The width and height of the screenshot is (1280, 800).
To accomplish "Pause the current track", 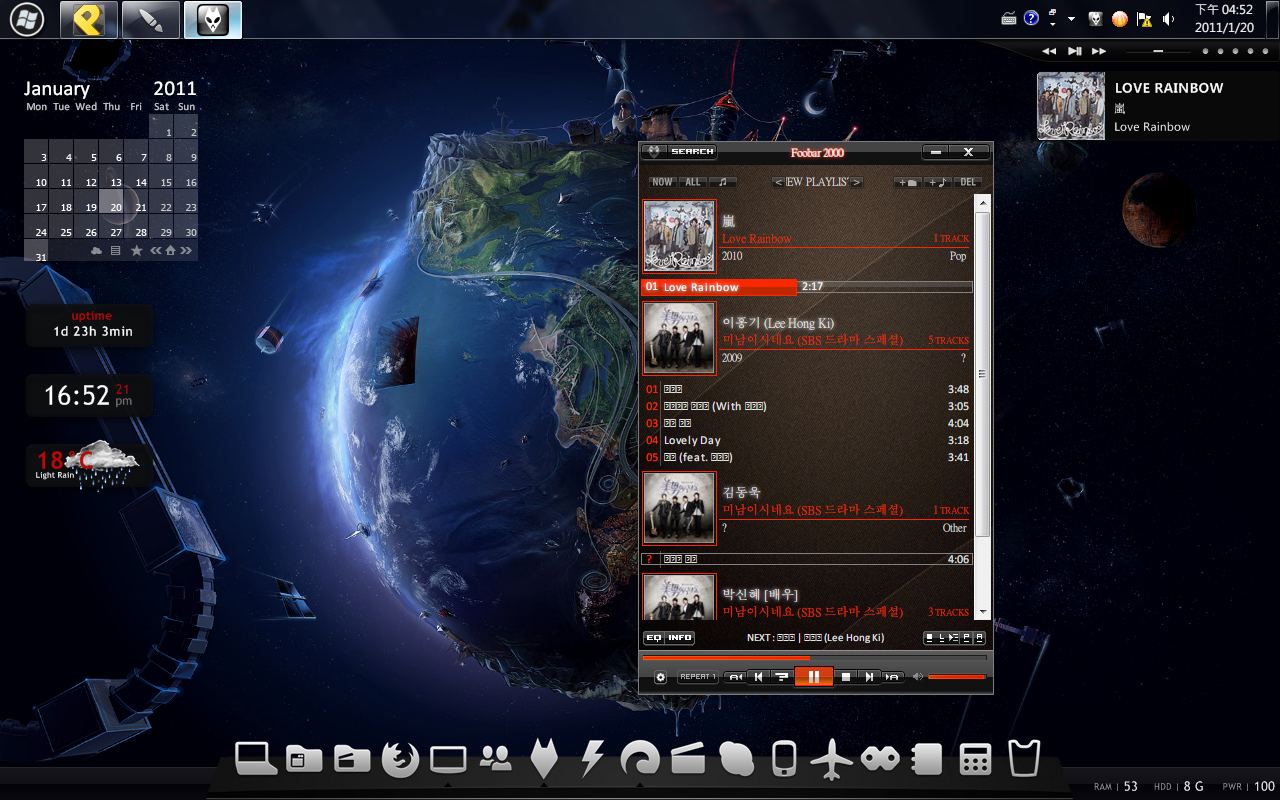I will (x=814, y=677).
